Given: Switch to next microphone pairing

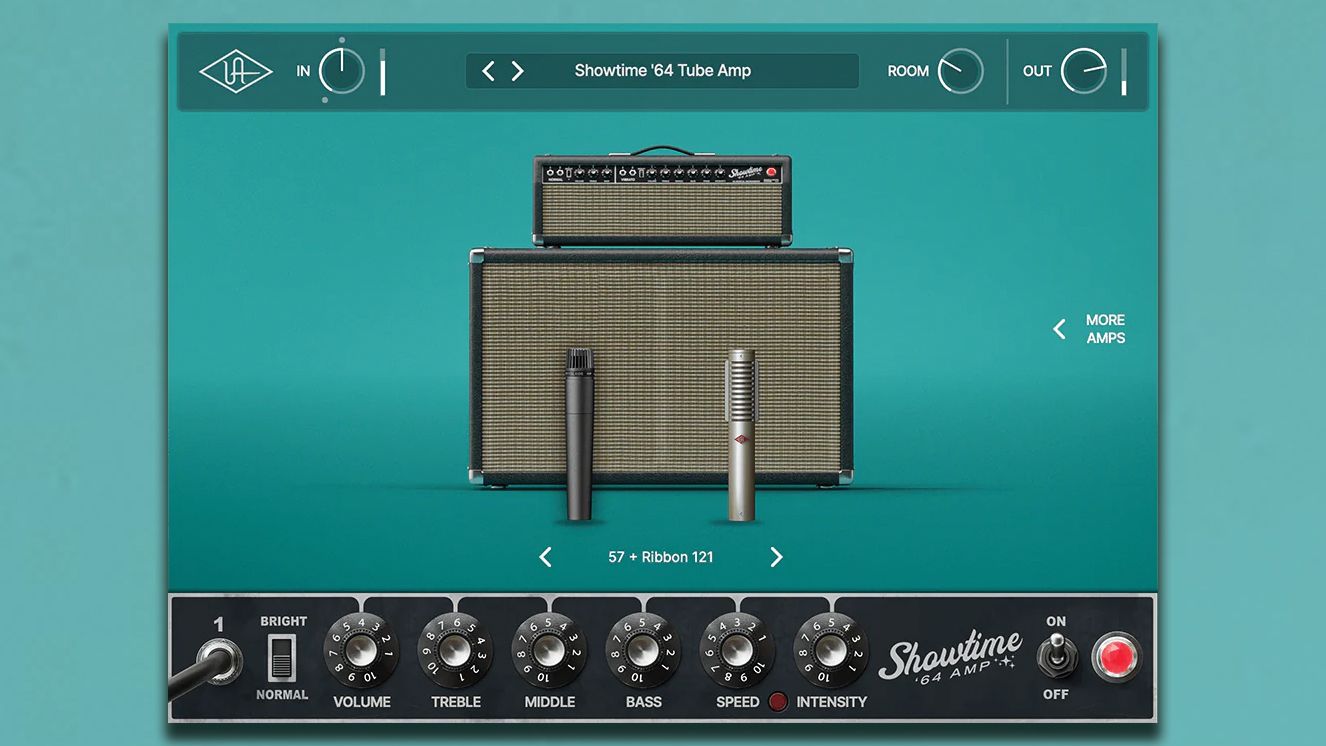Looking at the screenshot, I should pos(776,557).
